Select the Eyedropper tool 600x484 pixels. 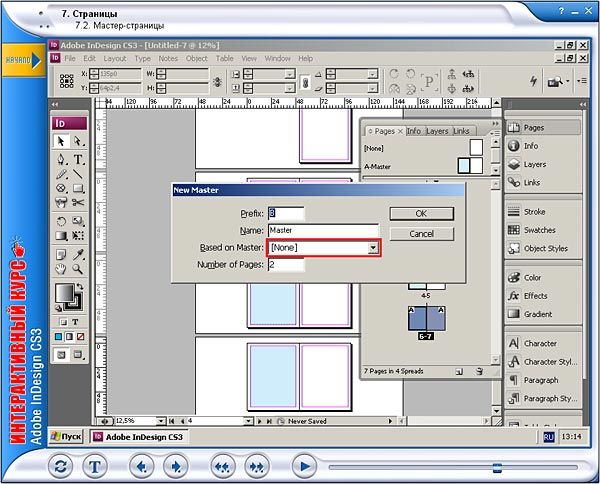(x=78, y=254)
